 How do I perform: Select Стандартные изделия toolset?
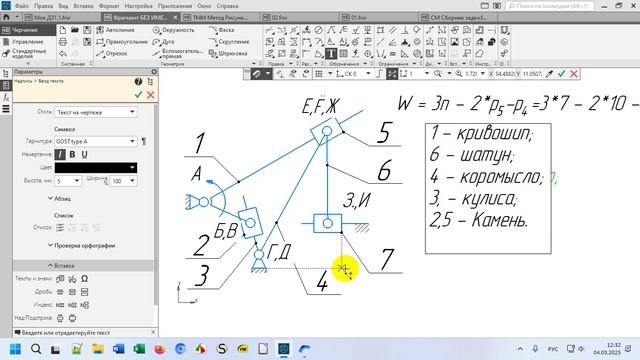28,53
